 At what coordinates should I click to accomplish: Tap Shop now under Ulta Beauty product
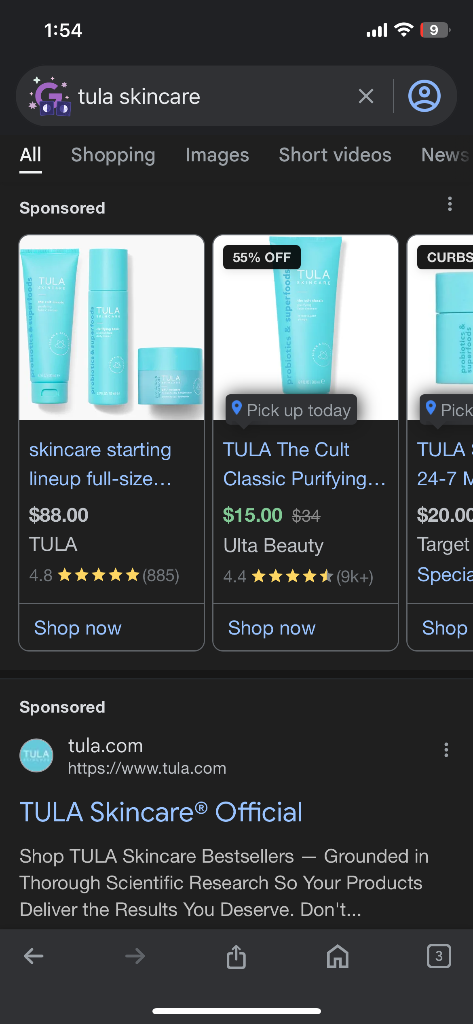coord(272,628)
